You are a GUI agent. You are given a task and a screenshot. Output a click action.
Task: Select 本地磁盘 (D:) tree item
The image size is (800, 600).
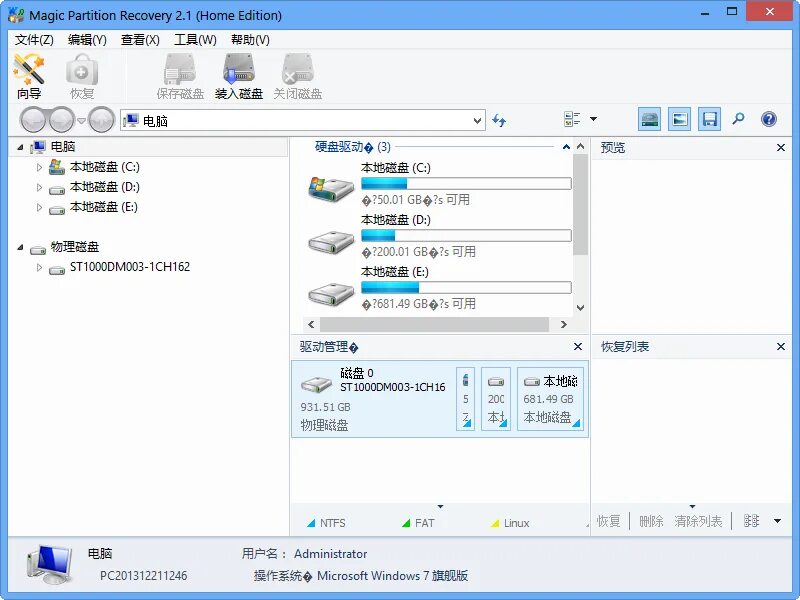105,187
